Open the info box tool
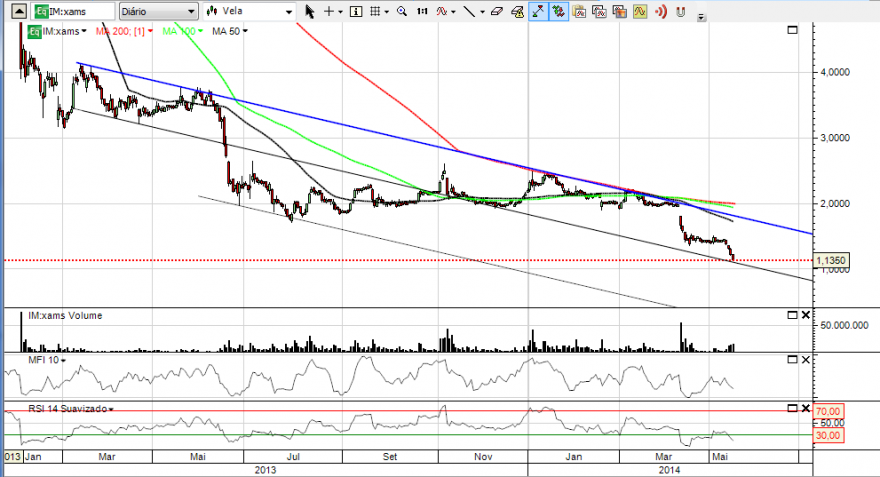Screen dimensions: 880x477 (x=356, y=11)
